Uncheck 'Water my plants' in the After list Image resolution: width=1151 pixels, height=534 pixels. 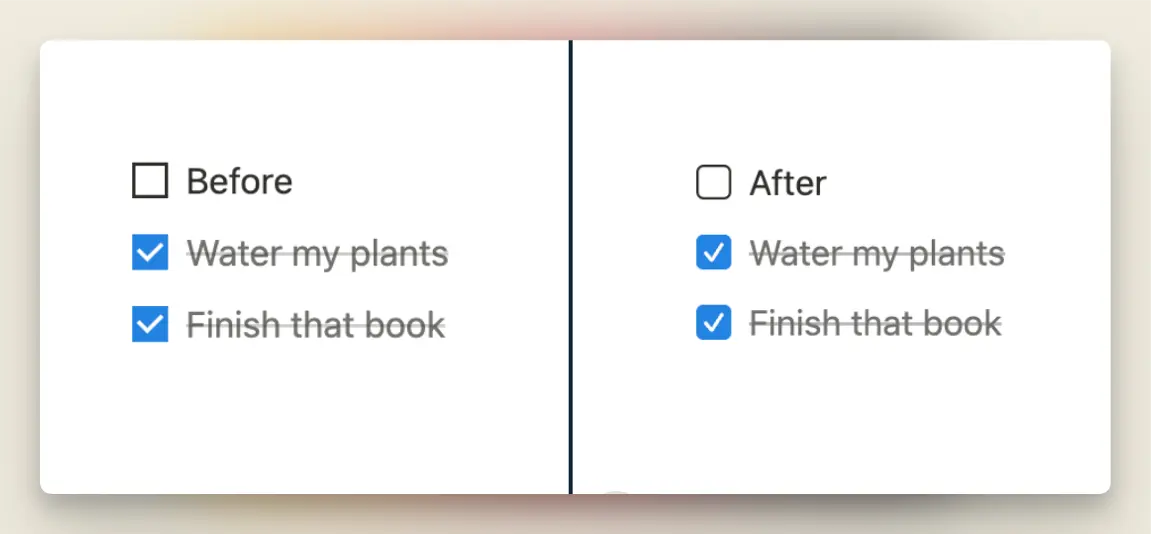point(713,253)
